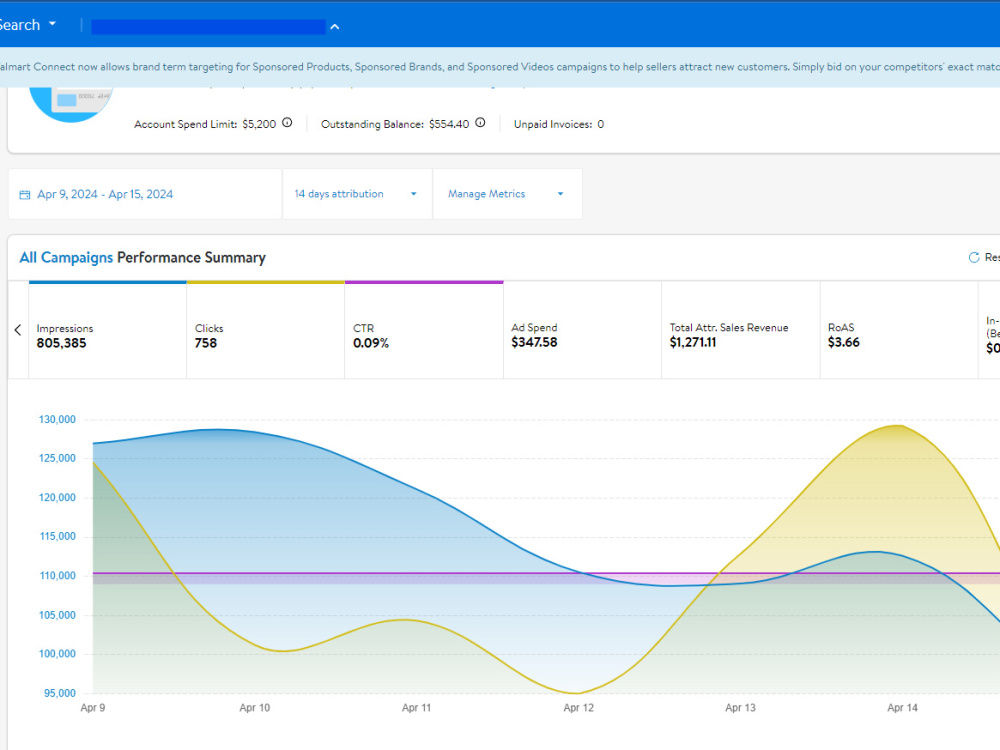Click the Apr 14 axis label
The height and width of the screenshot is (750, 1000).
[x=902, y=708]
